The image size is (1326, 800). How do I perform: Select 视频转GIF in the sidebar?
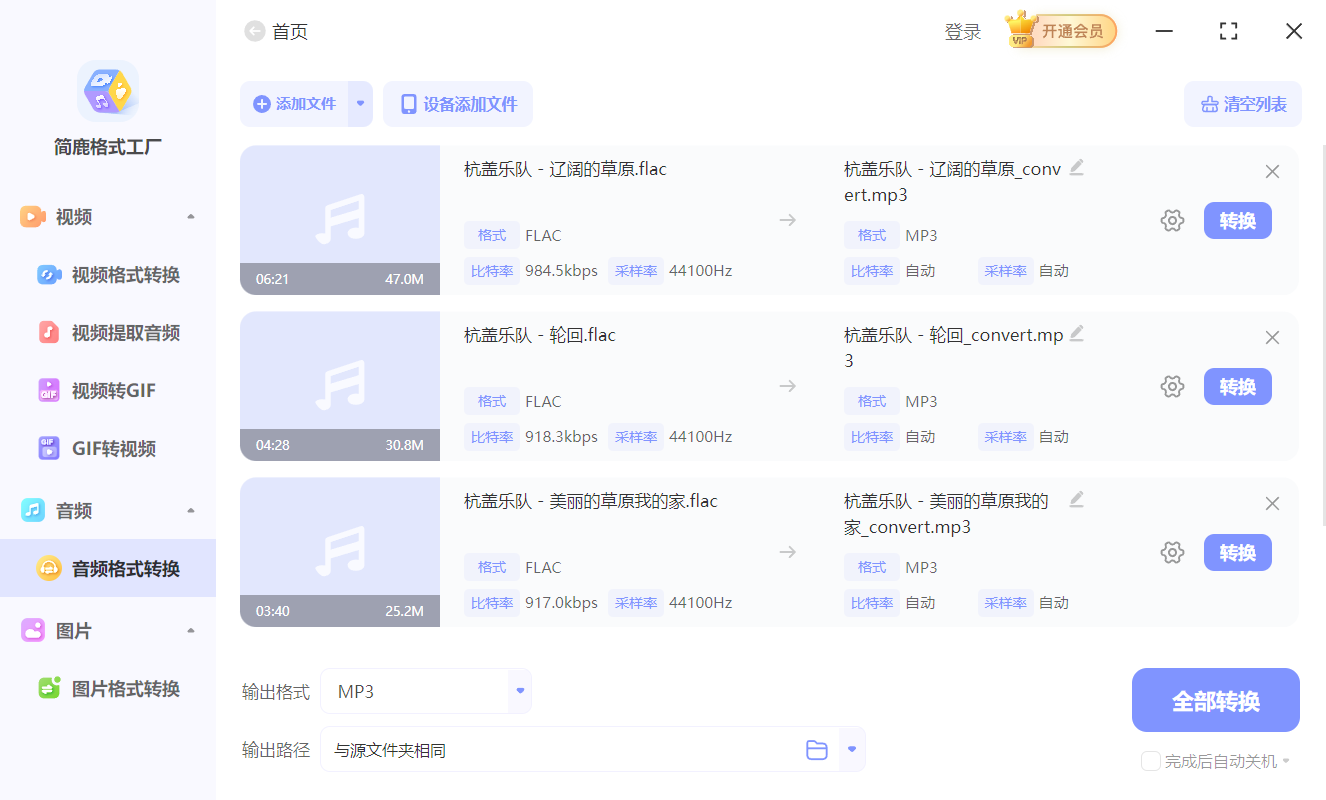click(x=108, y=391)
